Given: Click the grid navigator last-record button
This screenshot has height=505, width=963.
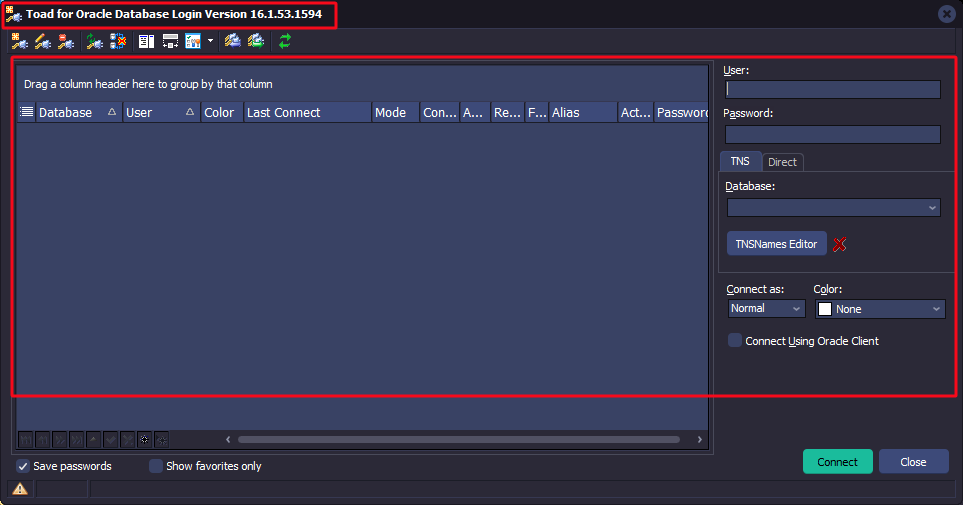Looking at the screenshot, I should pyautogui.click(x=76, y=440).
